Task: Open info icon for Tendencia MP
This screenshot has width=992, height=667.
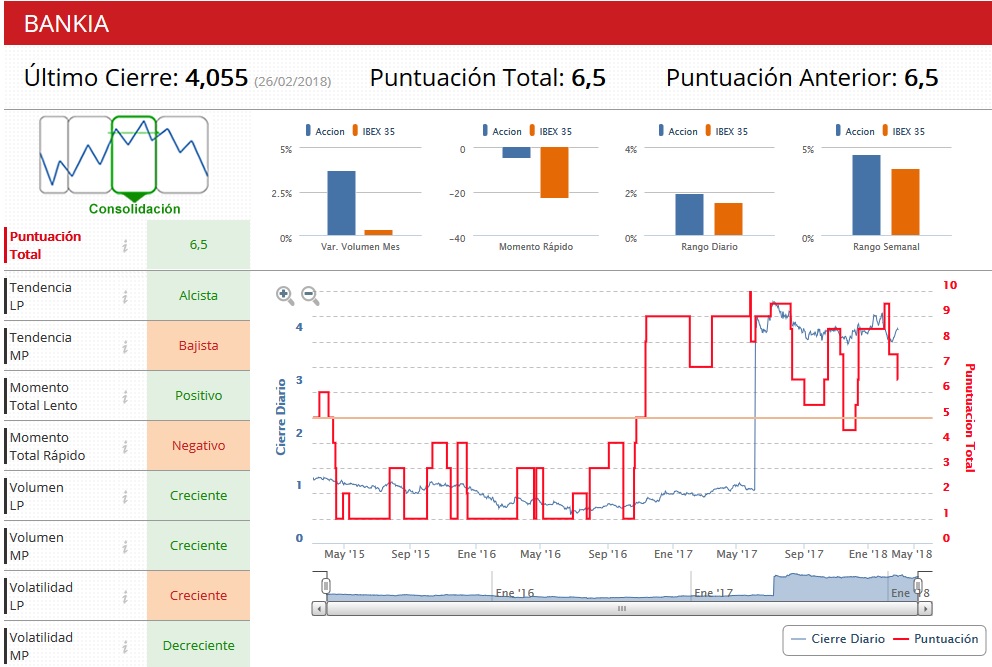Action: point(125,346)
